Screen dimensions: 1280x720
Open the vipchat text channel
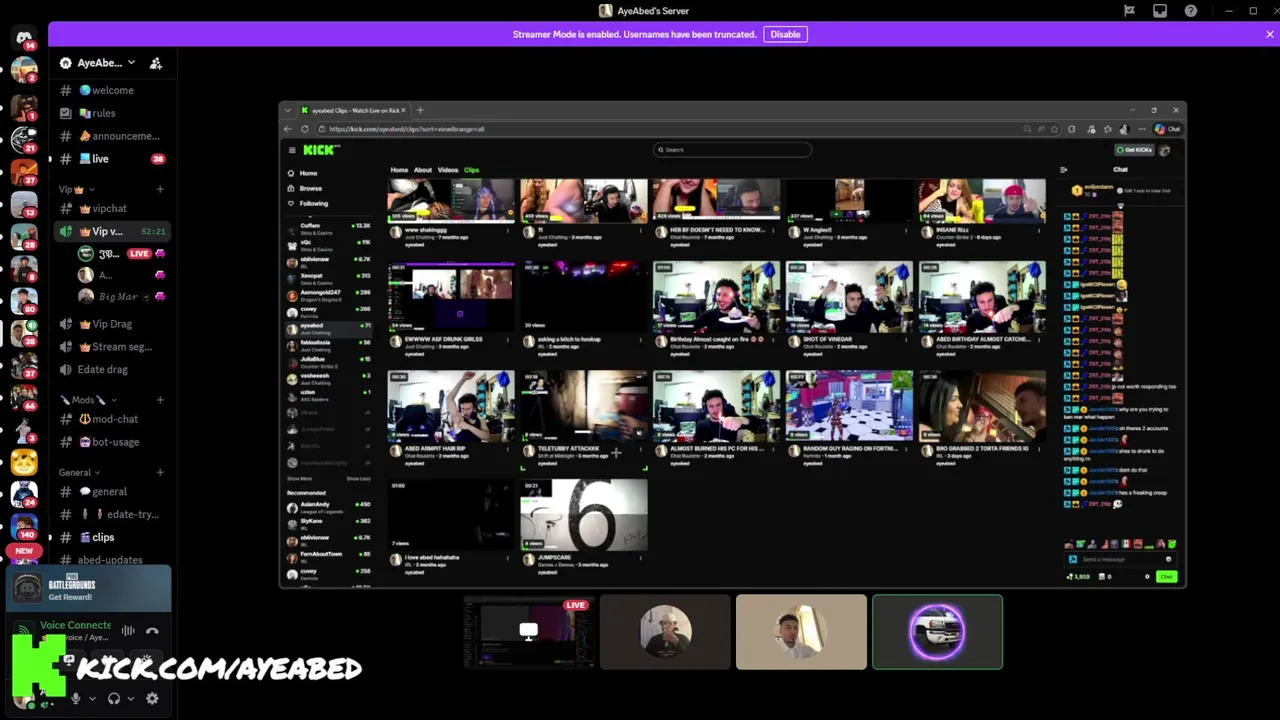coord(110,209)
